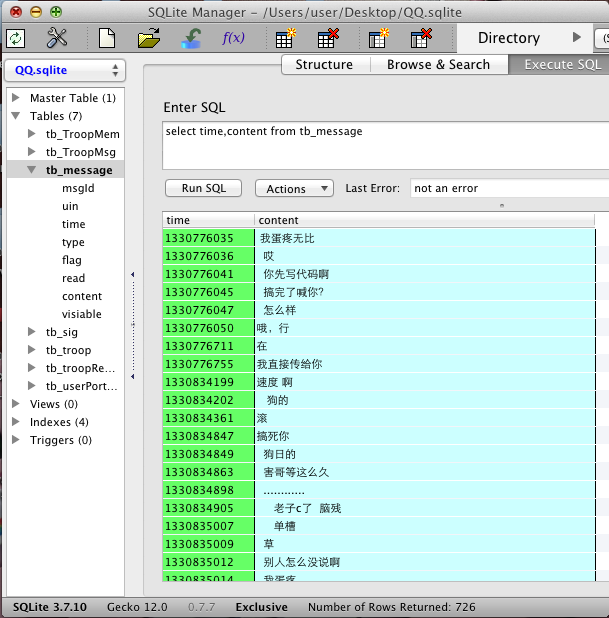
Task: Open user-defined functions f(x) icon
Action: pyautogui.click(x=233, y=38)
